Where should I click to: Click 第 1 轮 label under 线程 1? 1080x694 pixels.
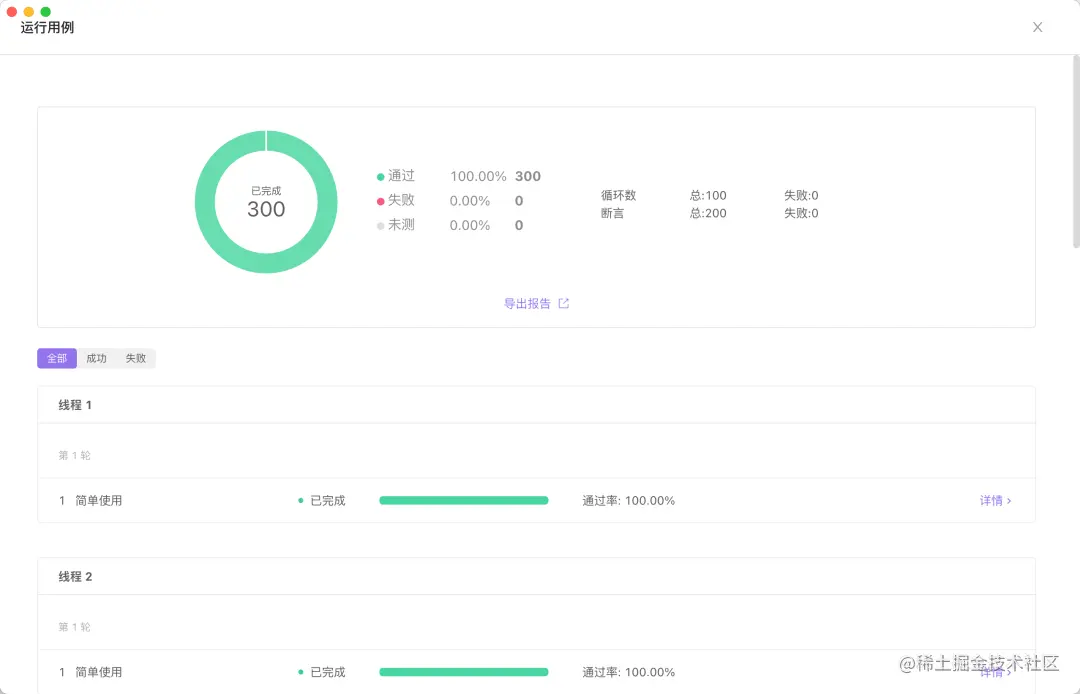click(74, 455)
